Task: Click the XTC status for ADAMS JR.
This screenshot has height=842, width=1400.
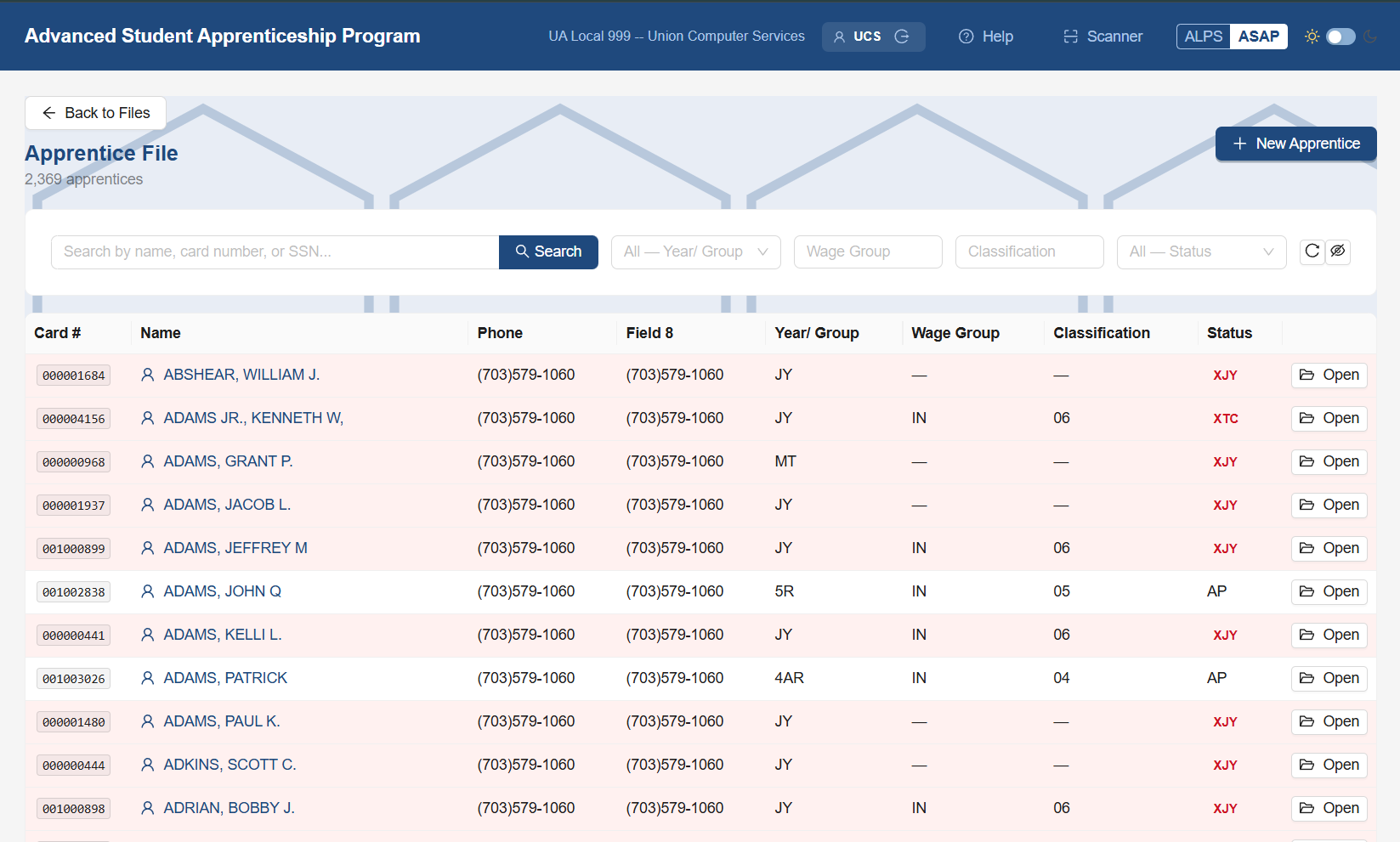Action: click(1225, 419)
